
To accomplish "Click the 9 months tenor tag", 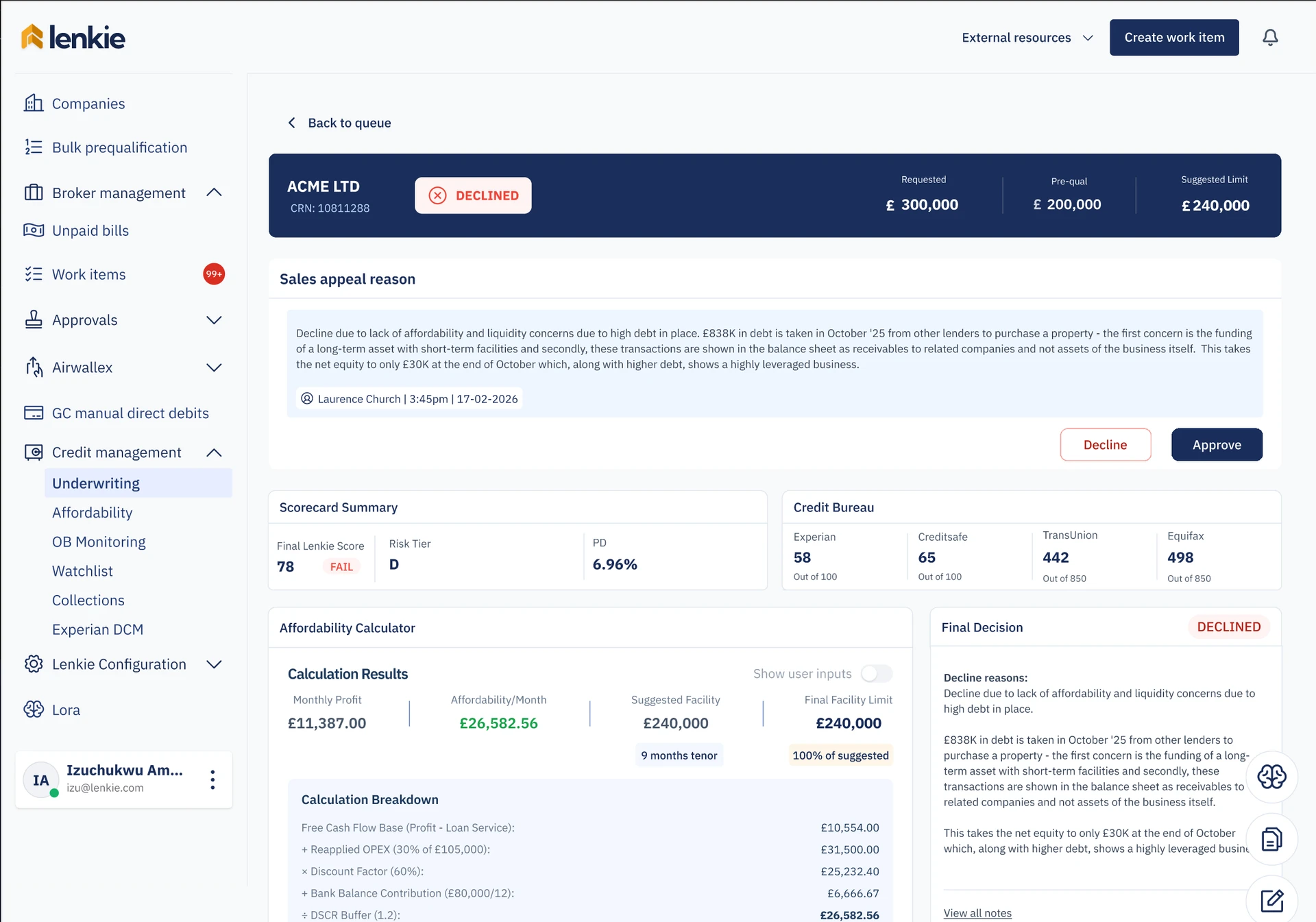I will 679,755.
